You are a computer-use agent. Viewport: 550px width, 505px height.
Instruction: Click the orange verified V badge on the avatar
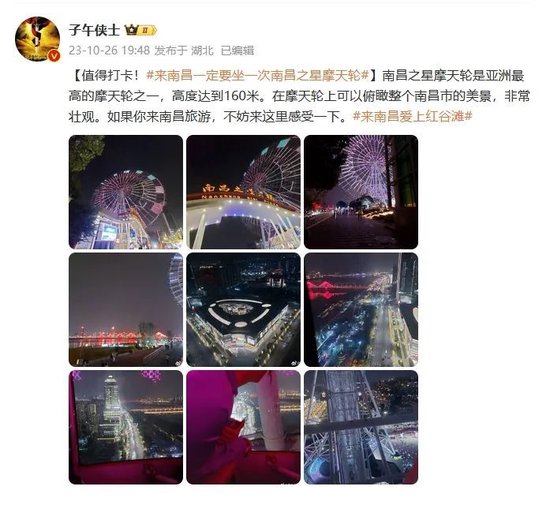pyautogui.click(x=54, y=55)
